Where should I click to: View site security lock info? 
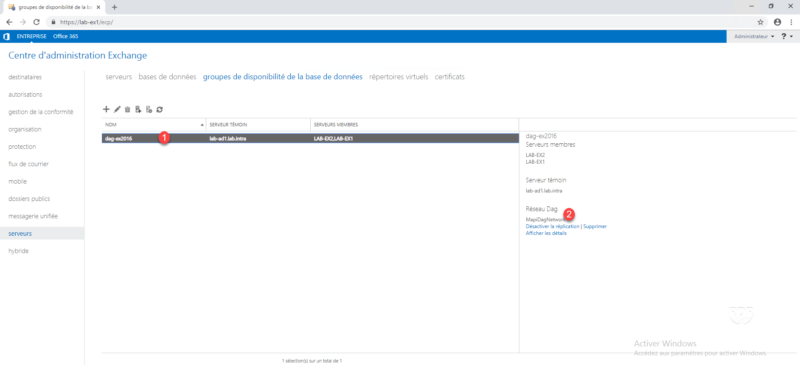coord(53,22)
